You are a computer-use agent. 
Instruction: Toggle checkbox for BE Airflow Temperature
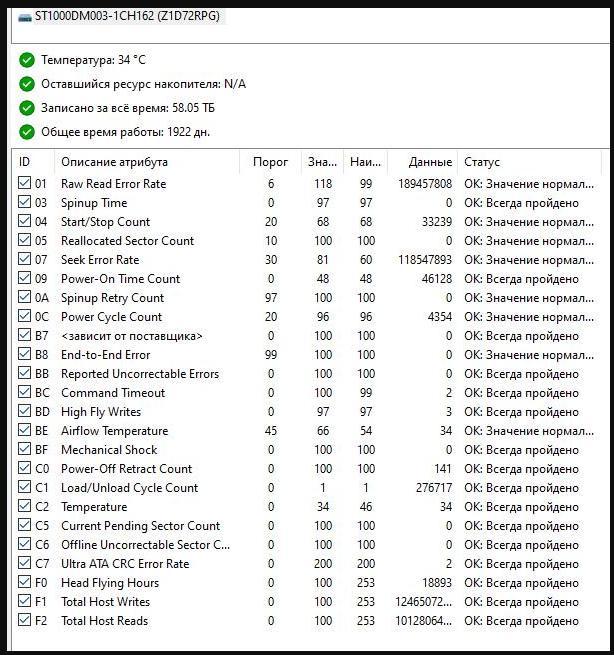pos(24,430)
